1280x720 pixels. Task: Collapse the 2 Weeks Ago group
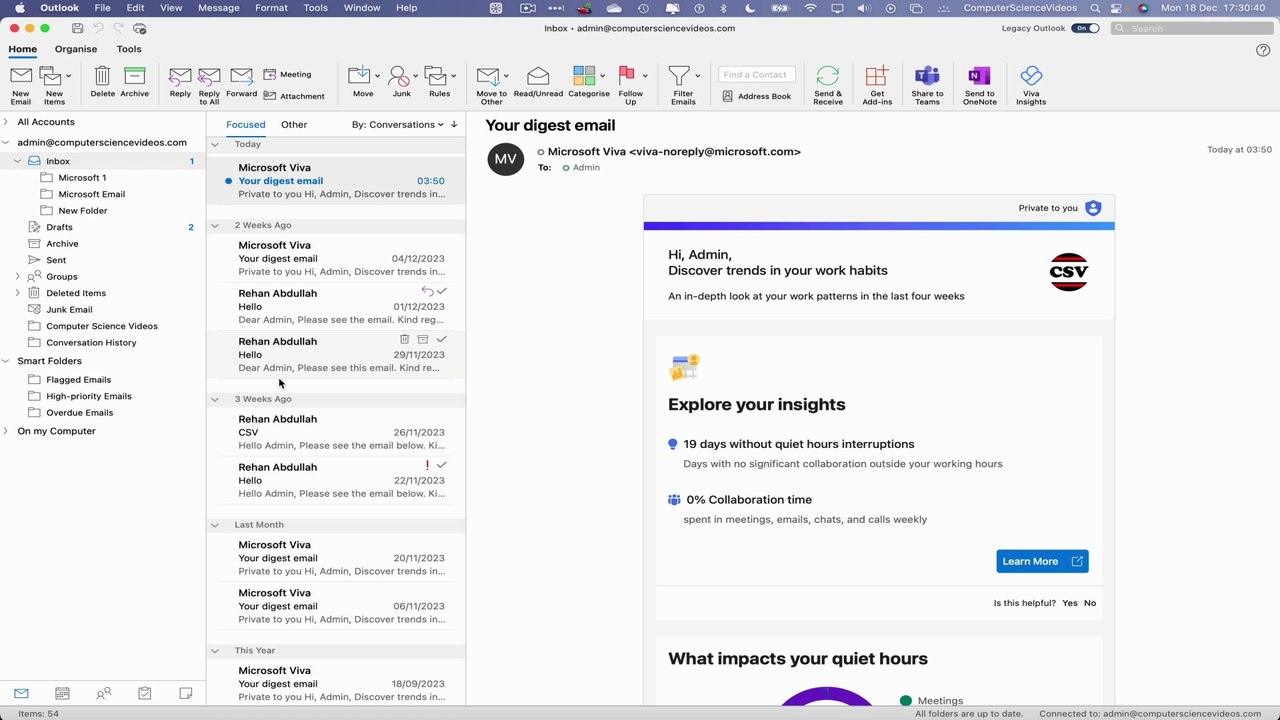point(214,225)
